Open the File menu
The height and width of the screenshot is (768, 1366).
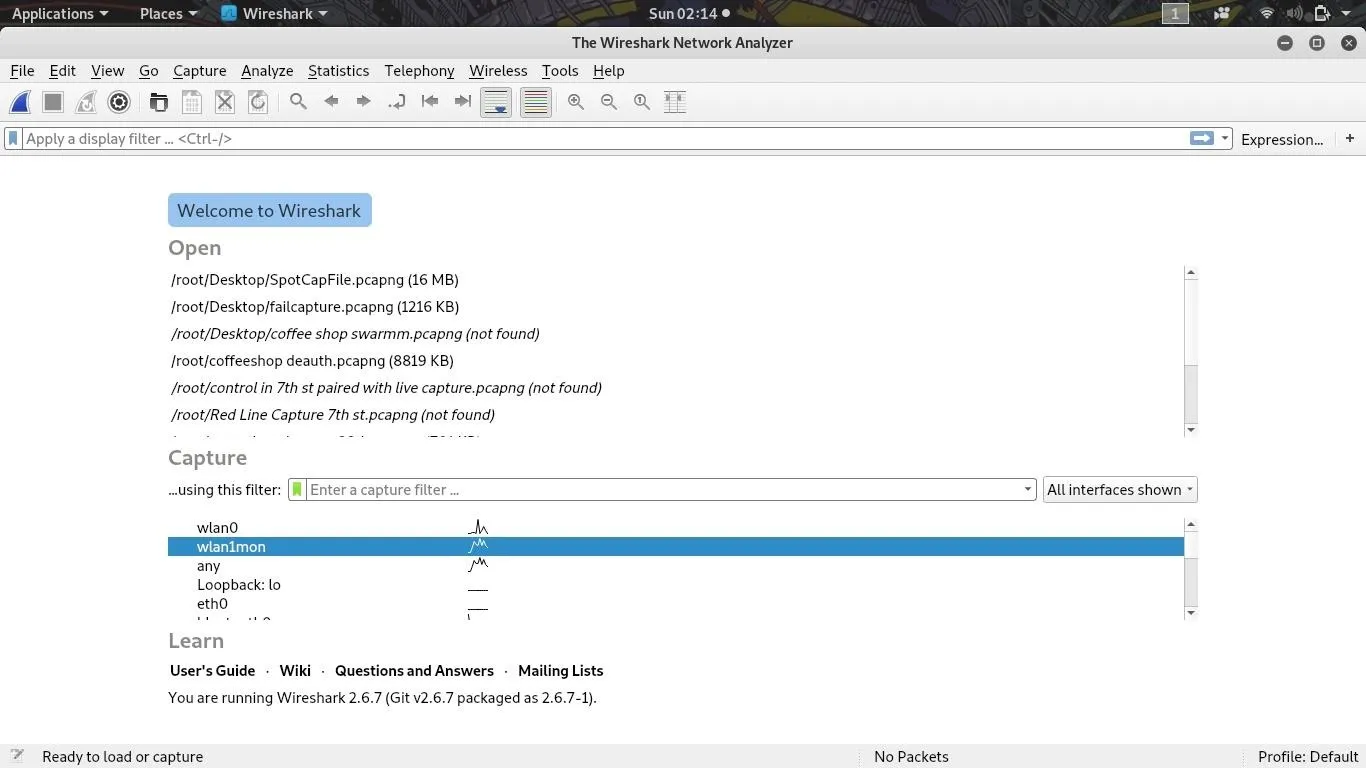pyautogui.click(x=22, y=71)
